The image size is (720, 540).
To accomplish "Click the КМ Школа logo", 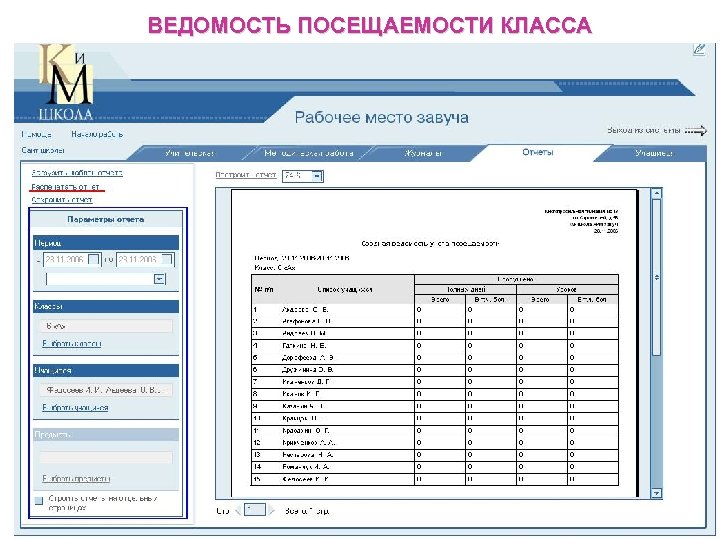I will (x=67, y=82).
